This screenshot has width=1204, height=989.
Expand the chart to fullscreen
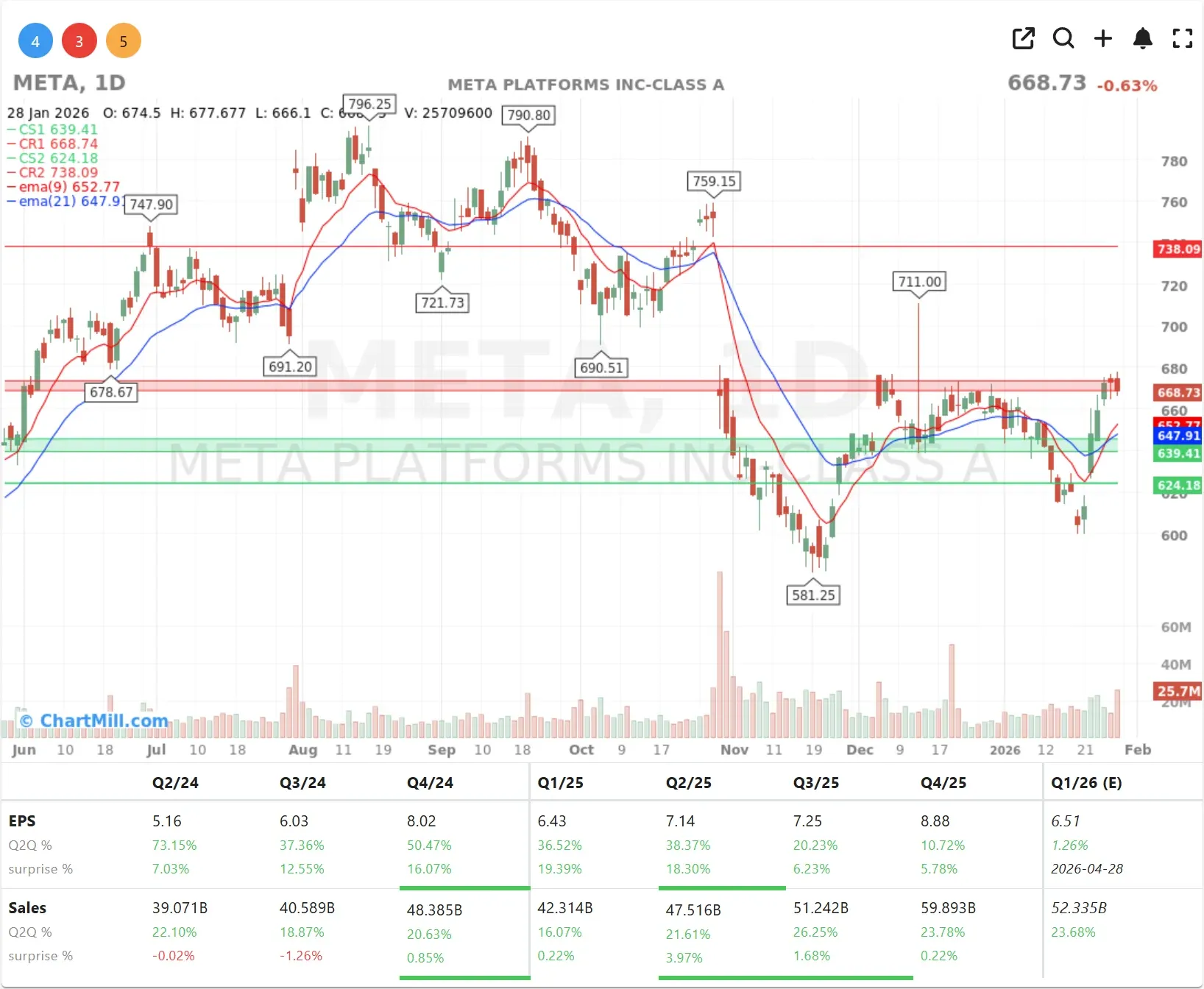[x=1182, y=38]
